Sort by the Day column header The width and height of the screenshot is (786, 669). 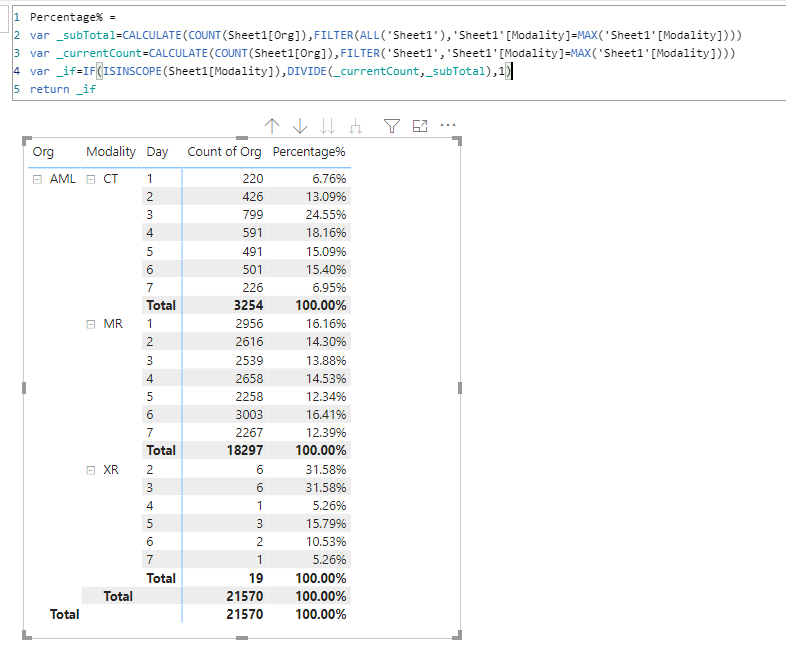(157, 152)
